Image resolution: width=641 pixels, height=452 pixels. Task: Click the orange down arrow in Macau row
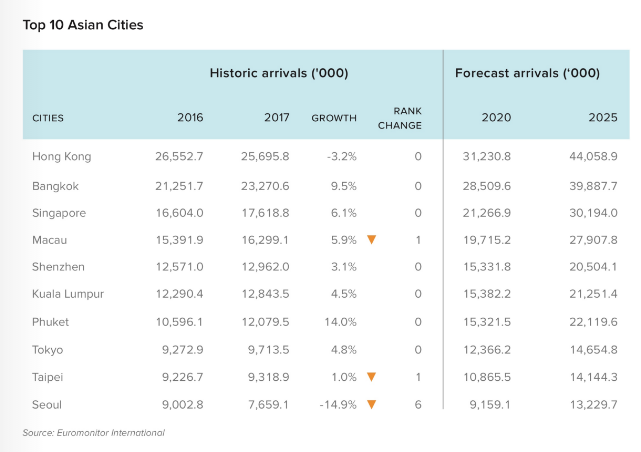pos(371,240)
